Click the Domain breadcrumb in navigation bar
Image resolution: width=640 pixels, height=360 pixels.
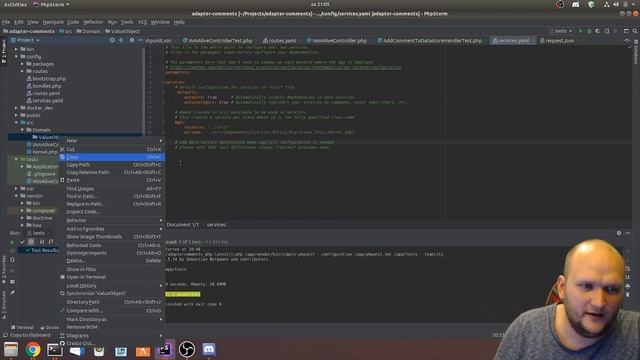pyautogui.click(x=88, y=31)
